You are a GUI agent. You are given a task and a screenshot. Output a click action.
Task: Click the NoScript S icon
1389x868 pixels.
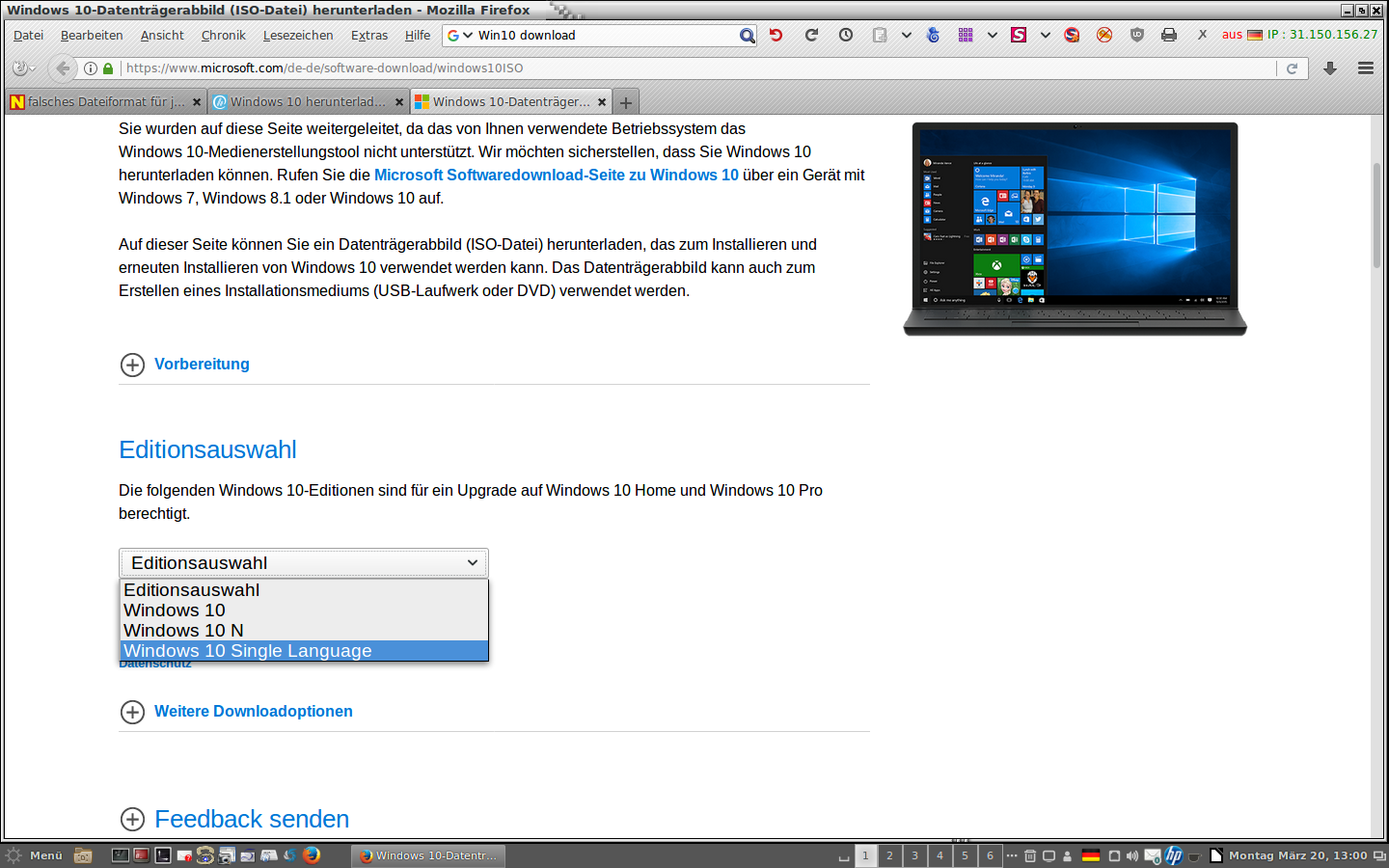1072,35
